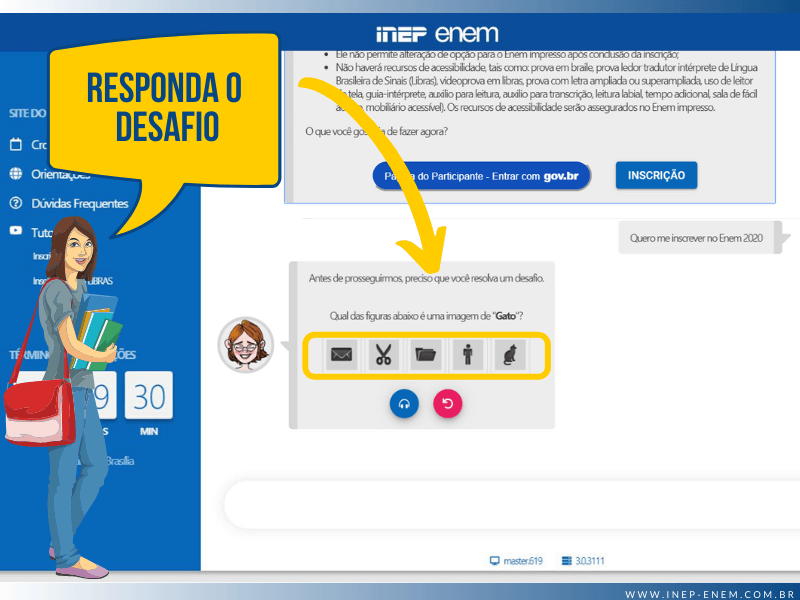Click the cat figure to answer Gato
Image resolution: width=800 pixels, height=600 pixels.
[x=510, y=355]
